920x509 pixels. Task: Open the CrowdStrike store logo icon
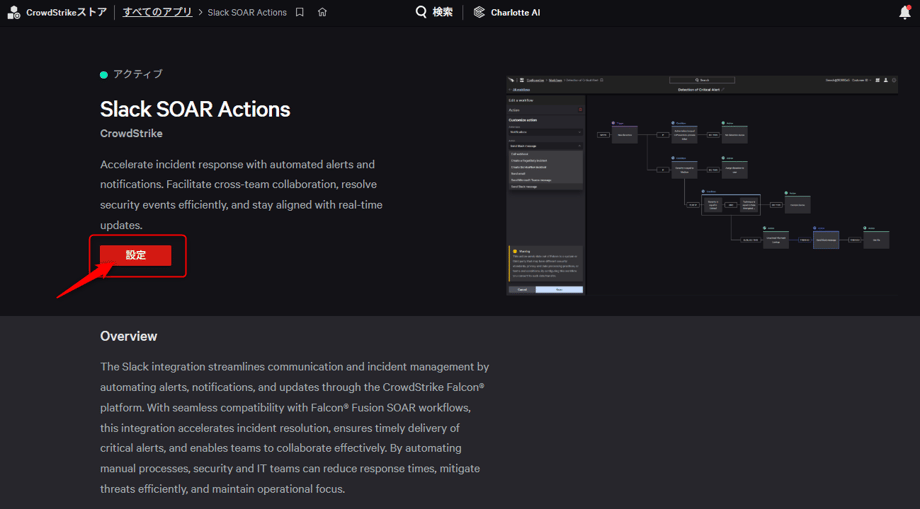(x=13, y=12)
